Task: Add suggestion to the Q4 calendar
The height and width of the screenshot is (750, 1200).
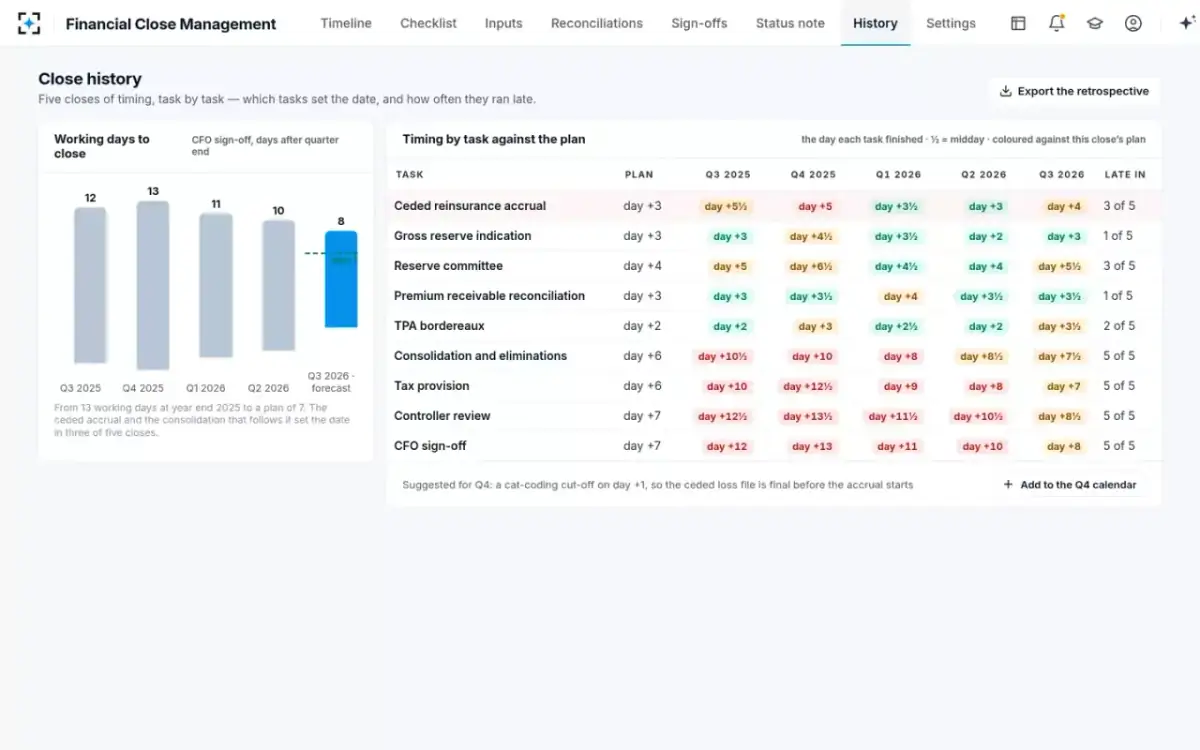Action: [1069, 485]
